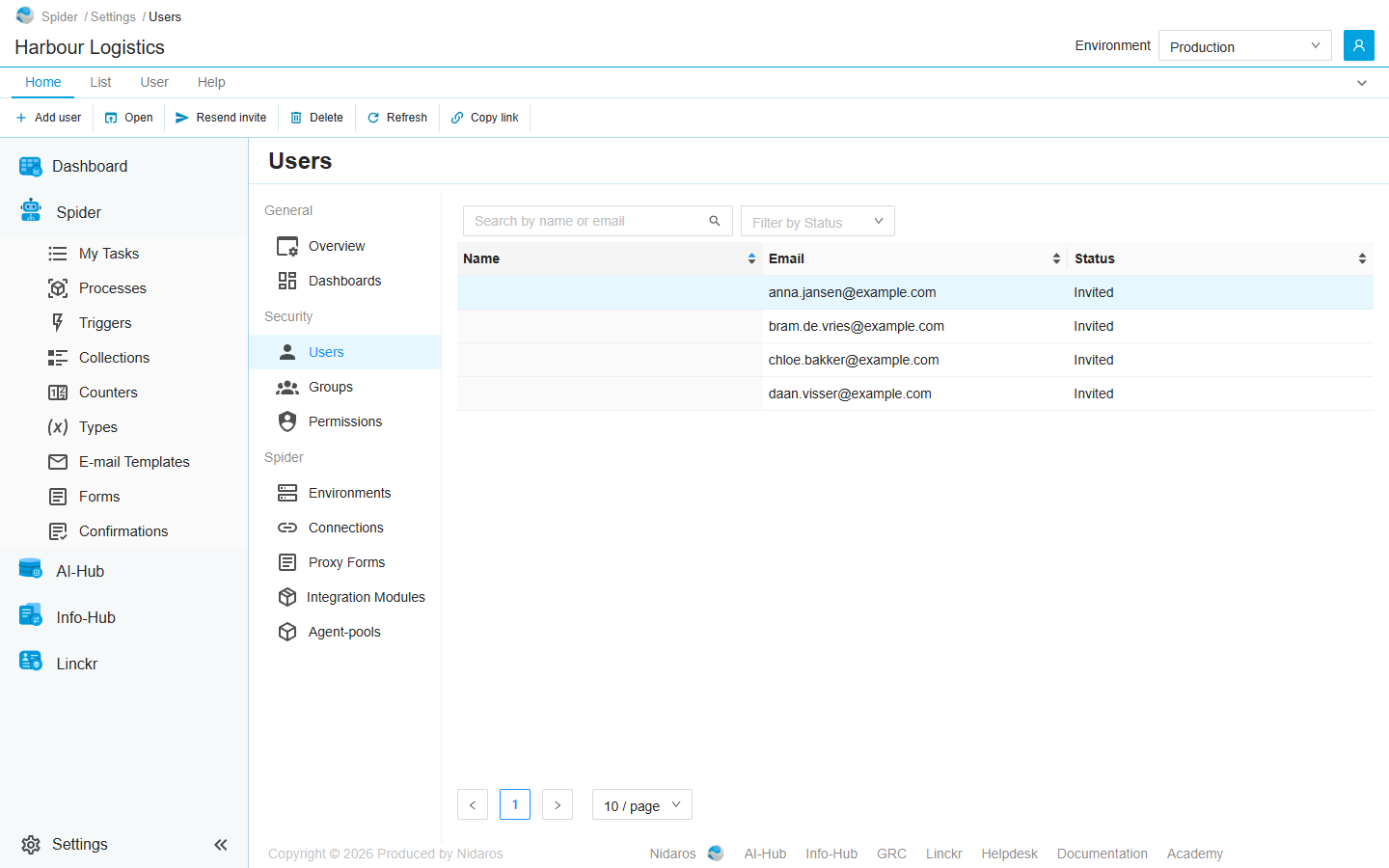Click the Triggers lightning icon
Screen dimensions: 1389x868
(x=58, y=323)
